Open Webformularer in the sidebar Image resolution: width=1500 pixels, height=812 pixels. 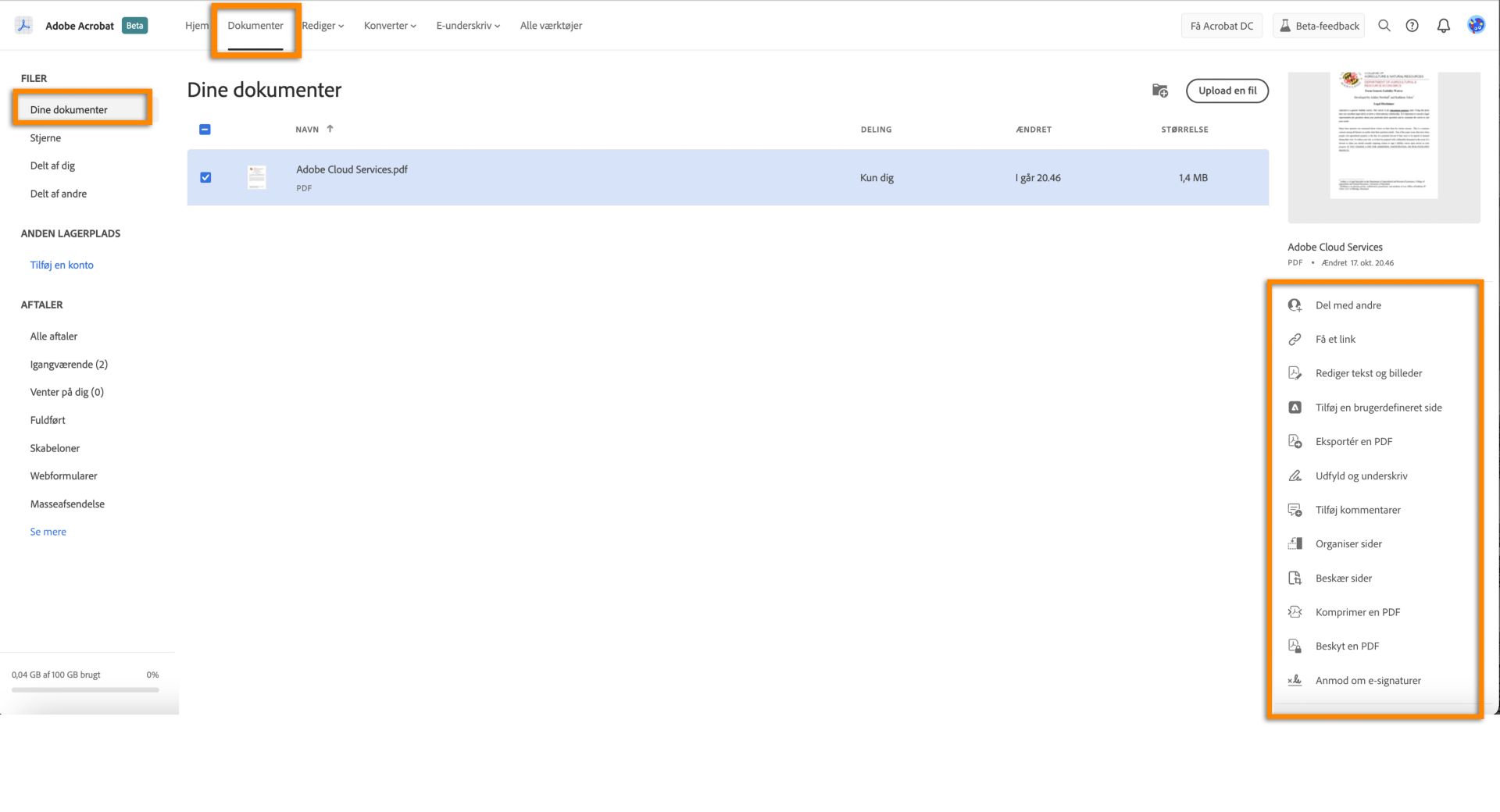[64, 475]
